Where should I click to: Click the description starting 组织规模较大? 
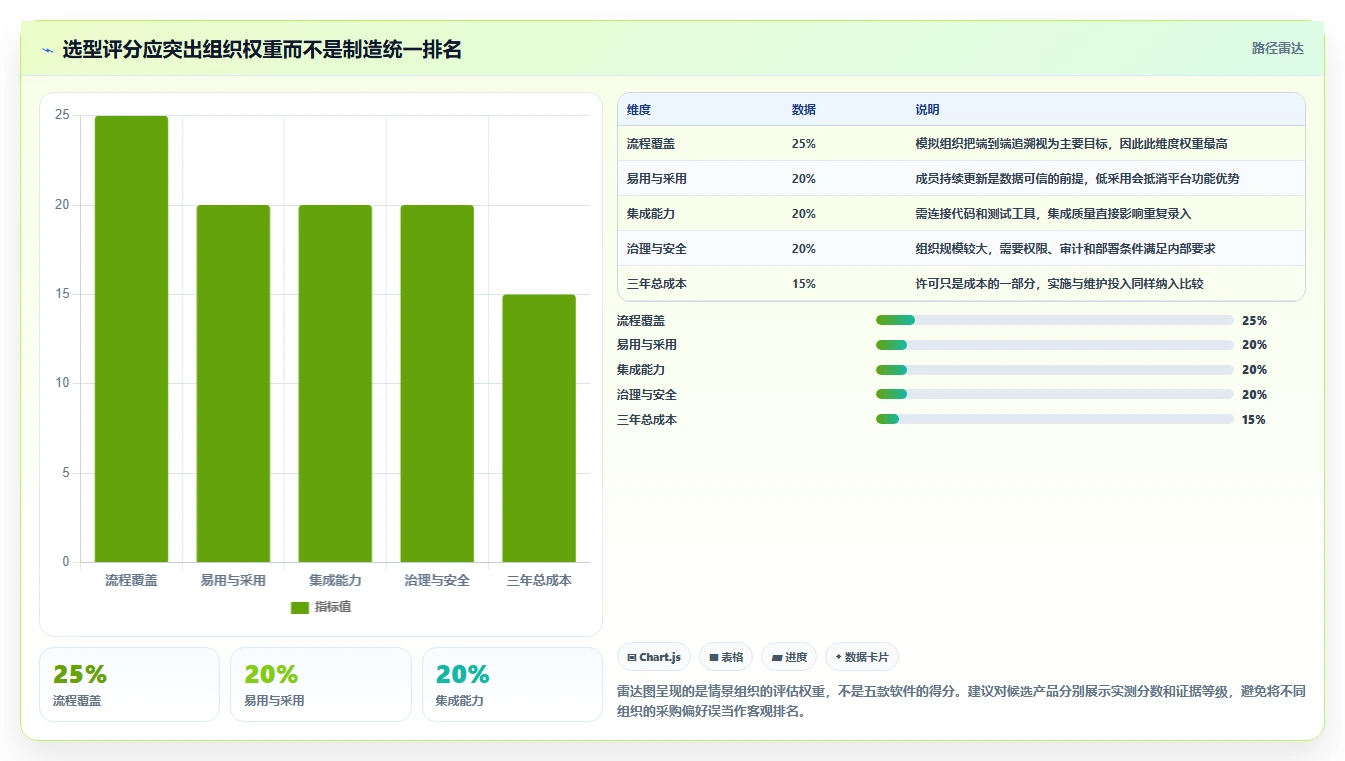point(1065,249)
